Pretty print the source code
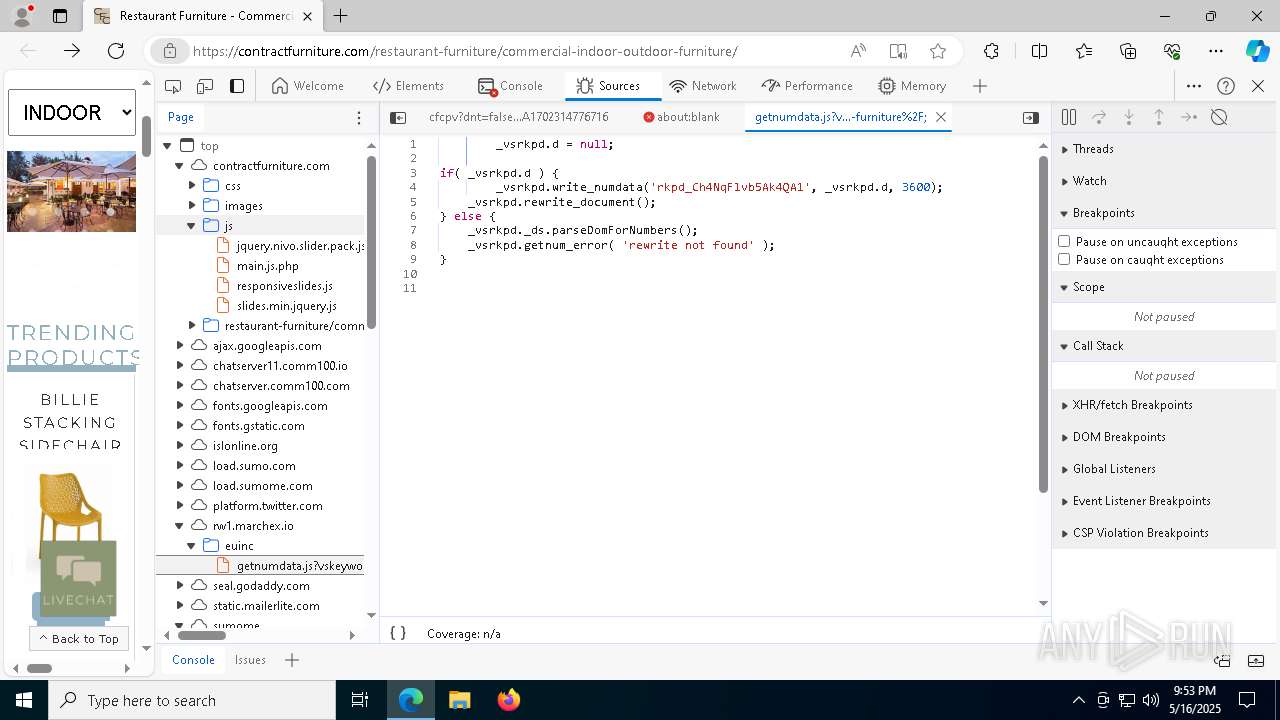The width and height of the screenshot is (1280, 720). 398,633
